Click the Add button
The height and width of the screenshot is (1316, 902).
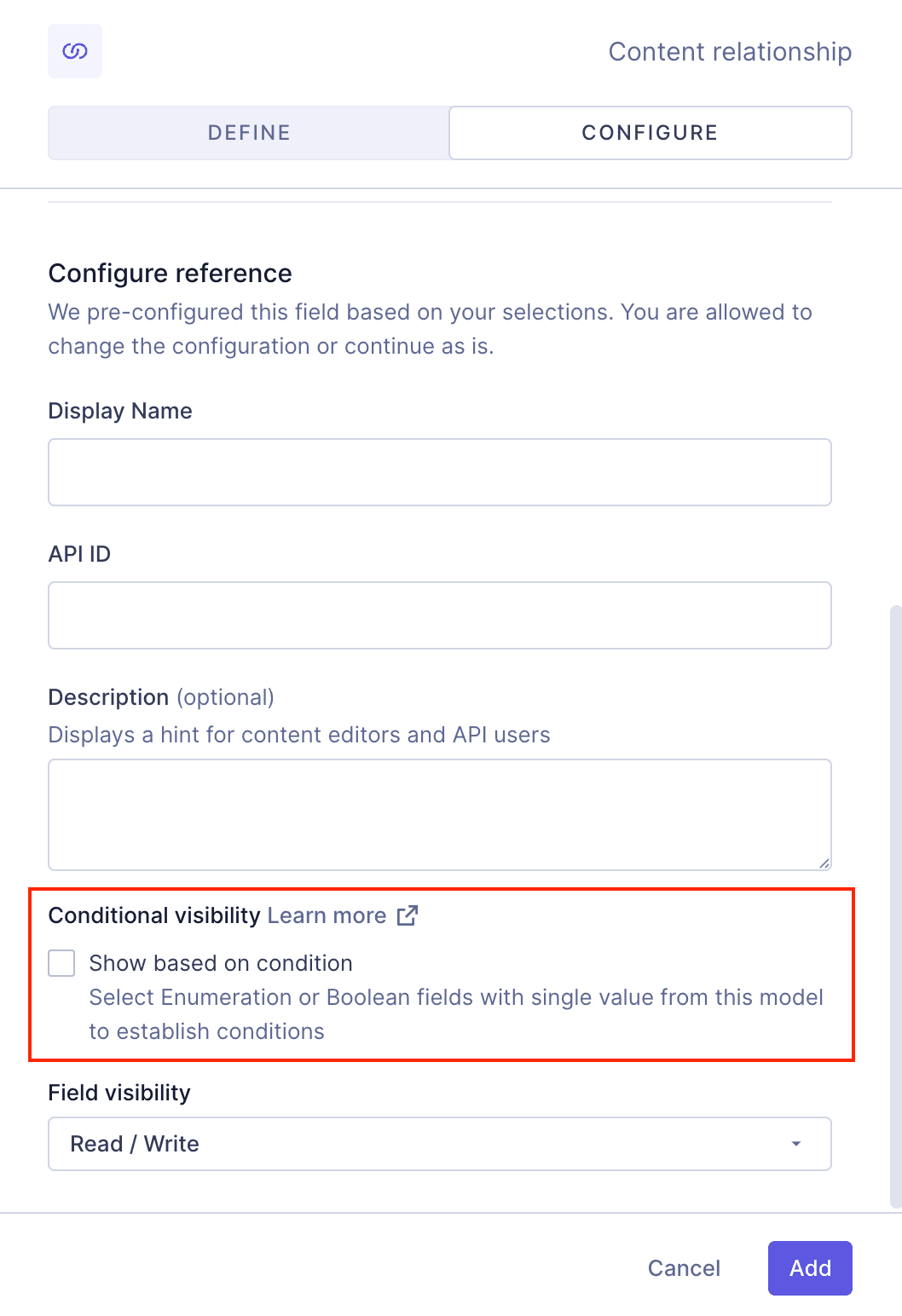click(809, 1268)
